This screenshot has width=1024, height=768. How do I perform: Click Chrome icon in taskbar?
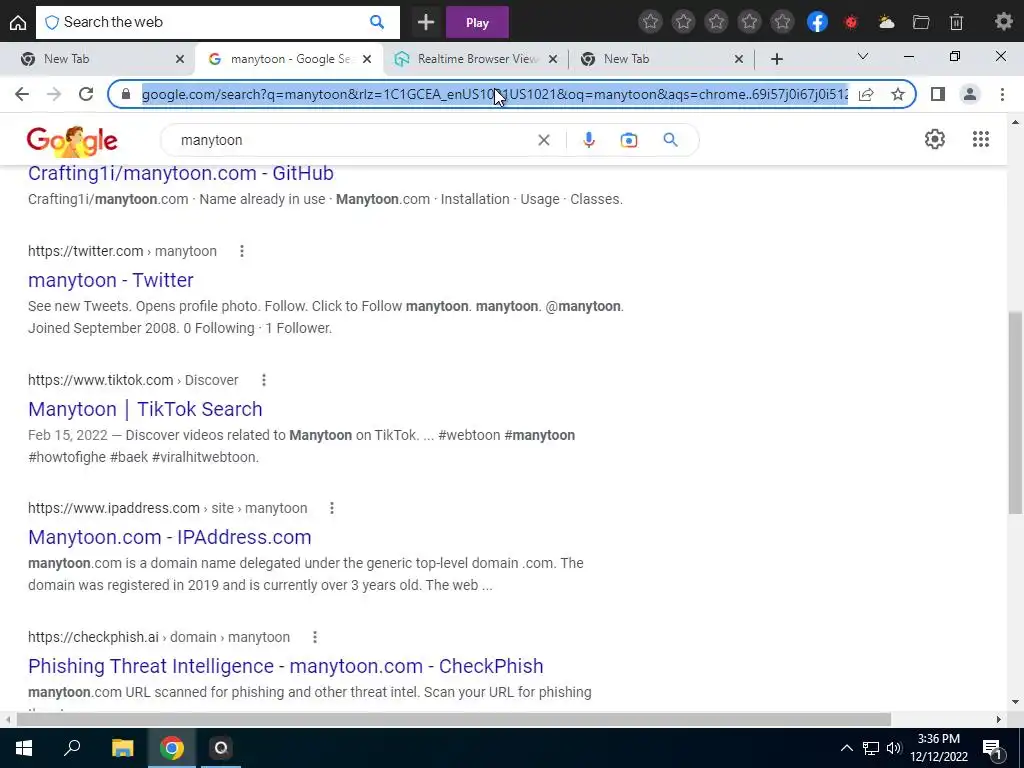[172, 748]
